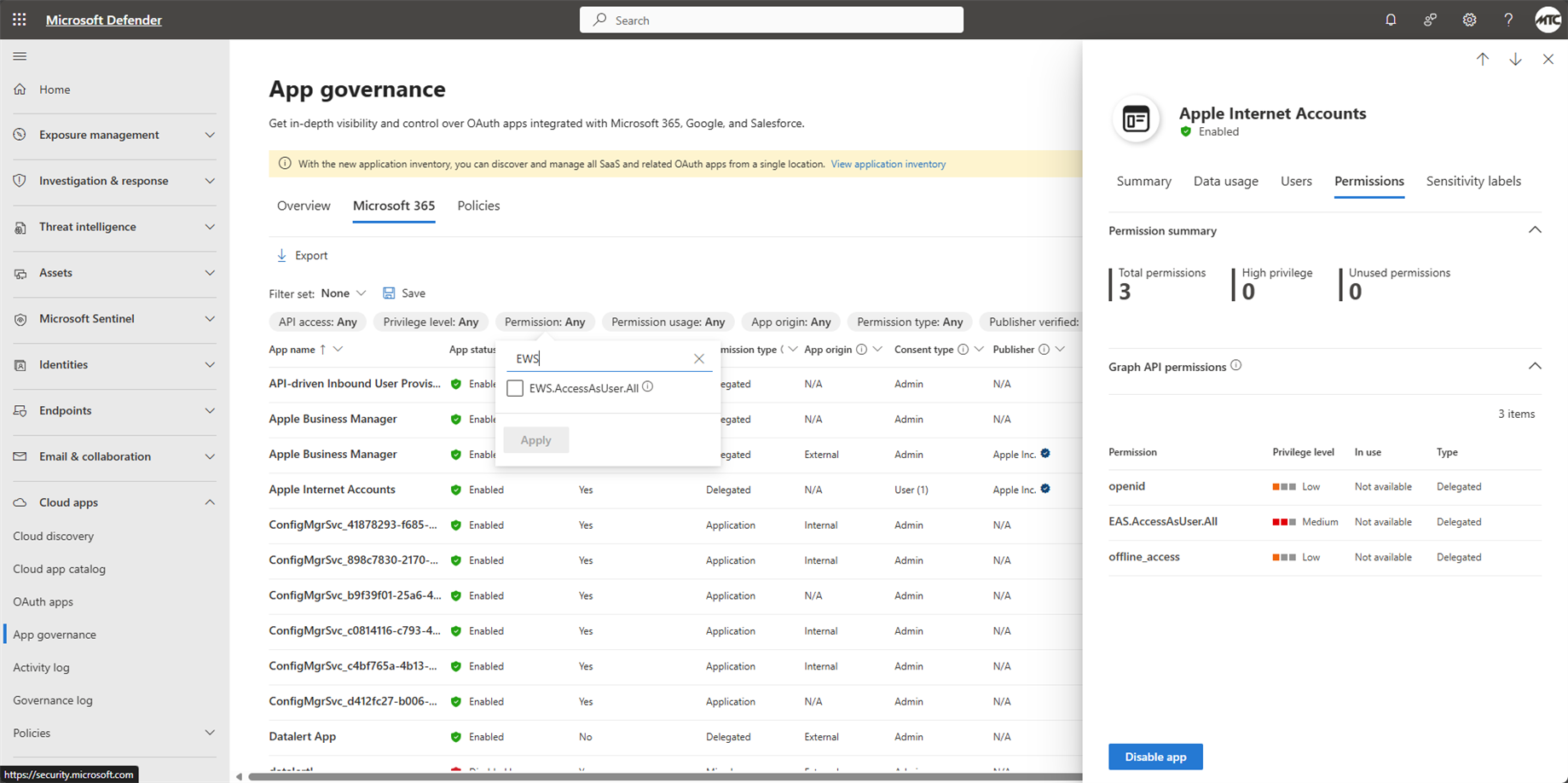Open View application inventory link
The height and width of the screenshot is (783, 1568).
(888, 164)
